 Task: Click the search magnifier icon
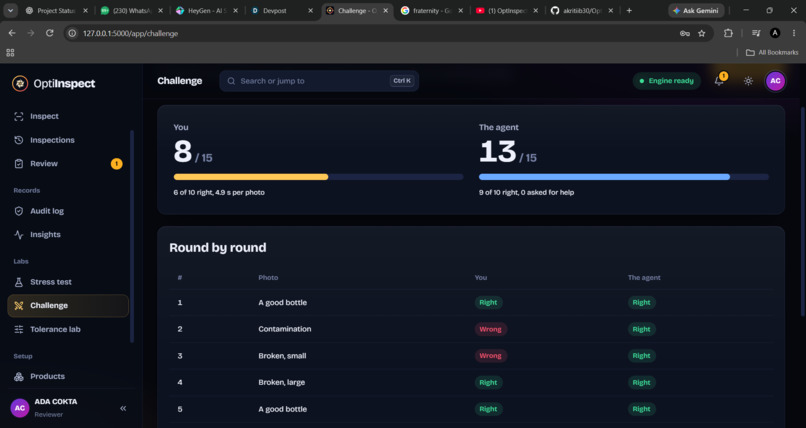point(231,81)
